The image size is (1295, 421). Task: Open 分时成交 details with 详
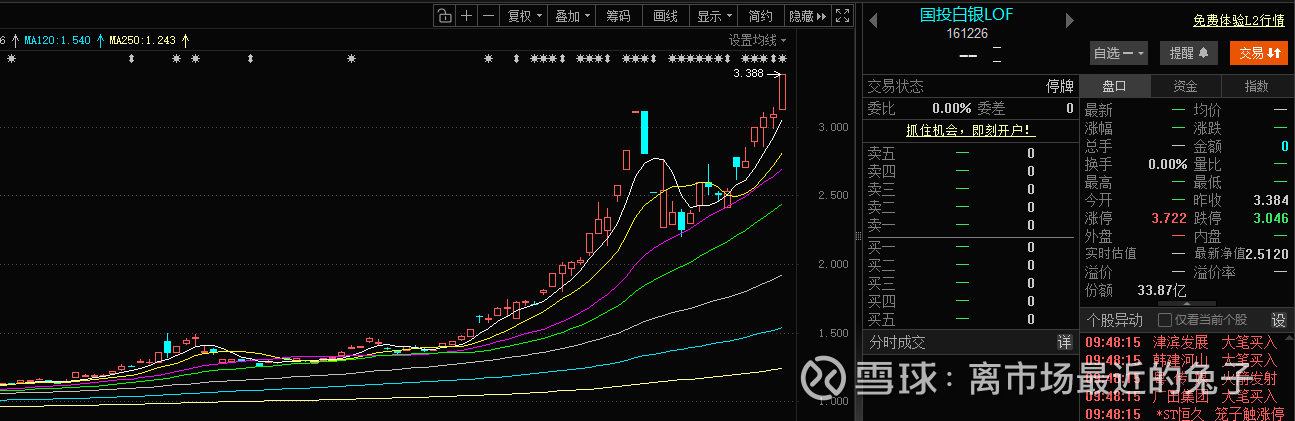click(1064, 342)
